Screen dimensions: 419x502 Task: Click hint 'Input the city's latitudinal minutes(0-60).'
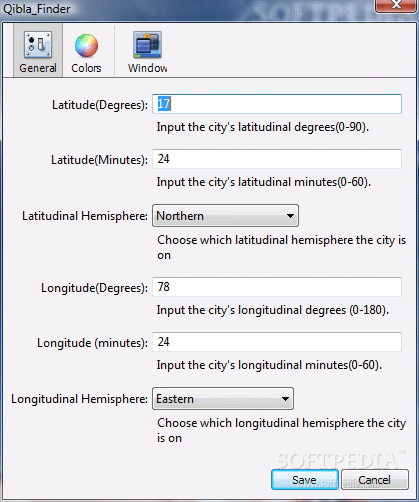click(264, 182)
